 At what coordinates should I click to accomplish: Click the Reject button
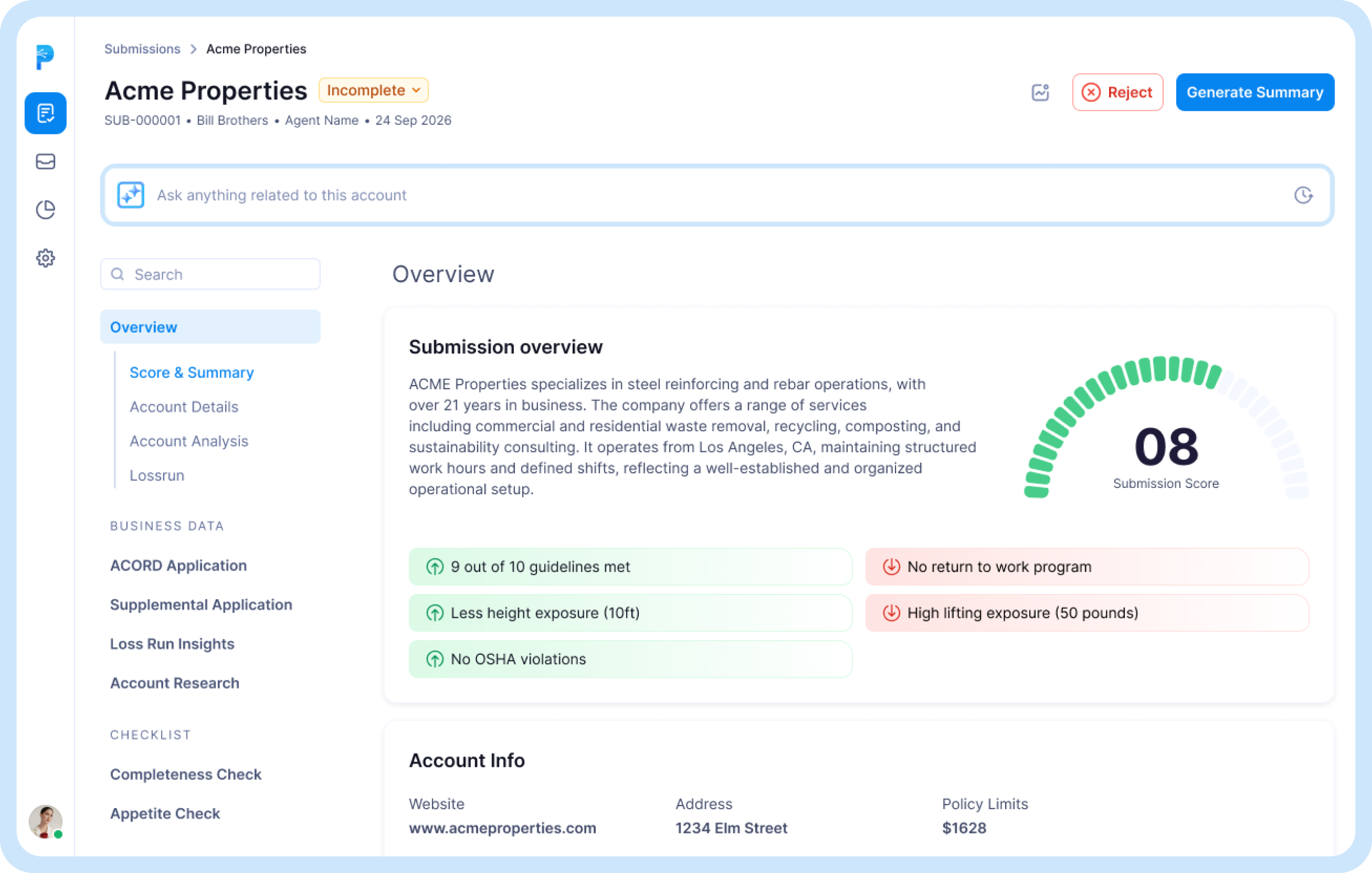point(1117,92)
